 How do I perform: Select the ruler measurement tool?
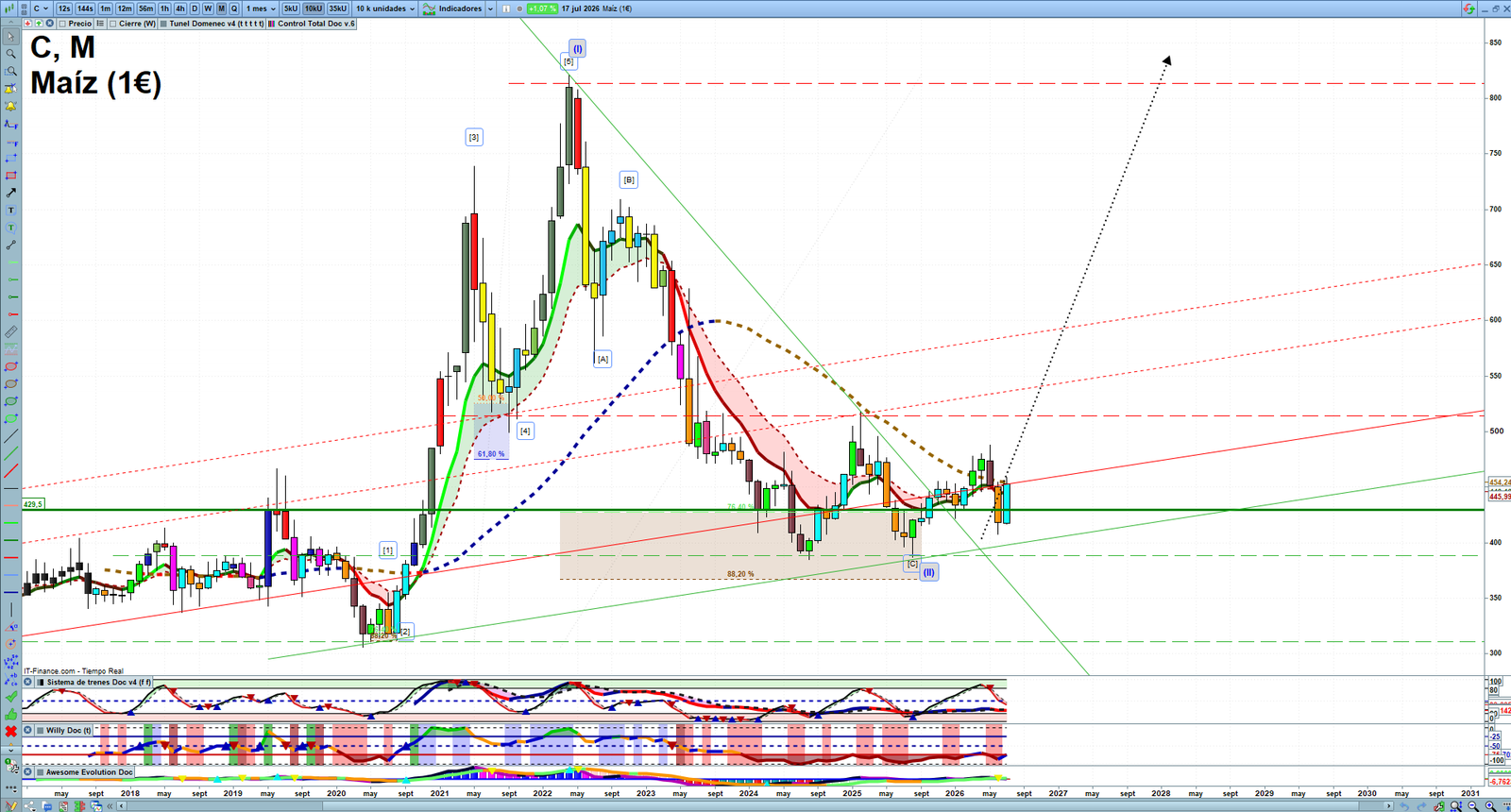[x=11, y=332]
